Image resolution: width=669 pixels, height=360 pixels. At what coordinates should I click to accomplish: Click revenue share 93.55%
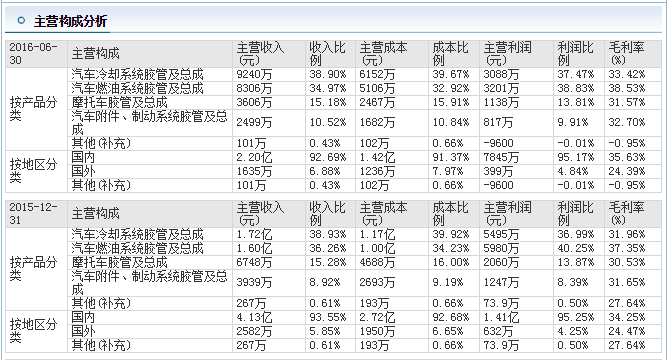328,317
